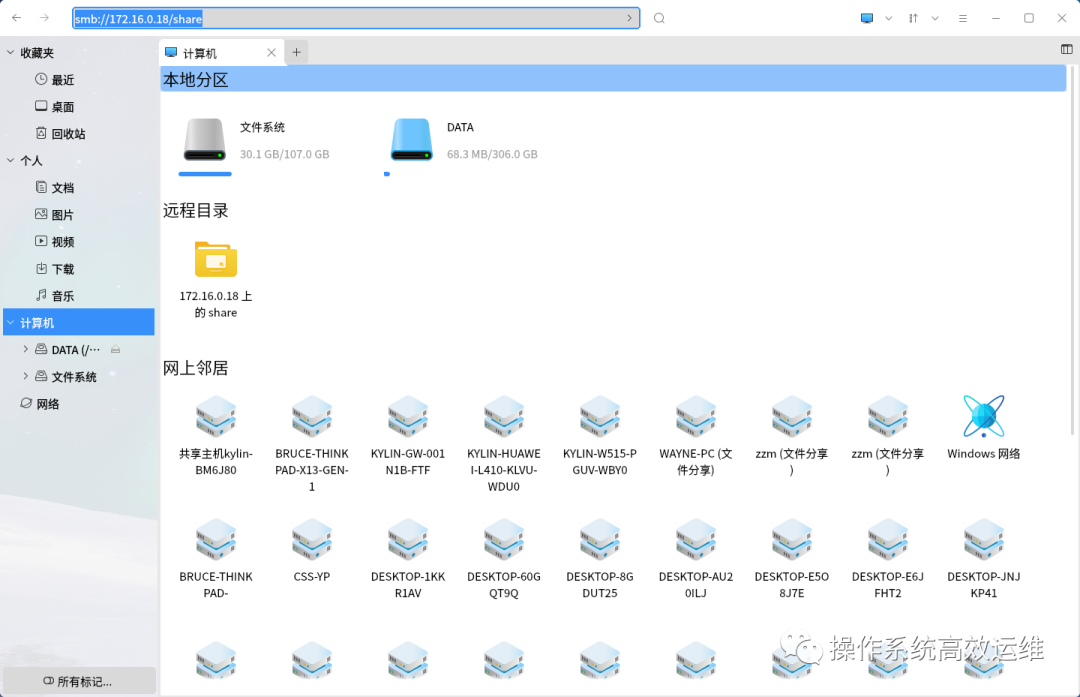1080x697 pixels.
Task: Click the 所有标记... button
Action: point(79,681)
